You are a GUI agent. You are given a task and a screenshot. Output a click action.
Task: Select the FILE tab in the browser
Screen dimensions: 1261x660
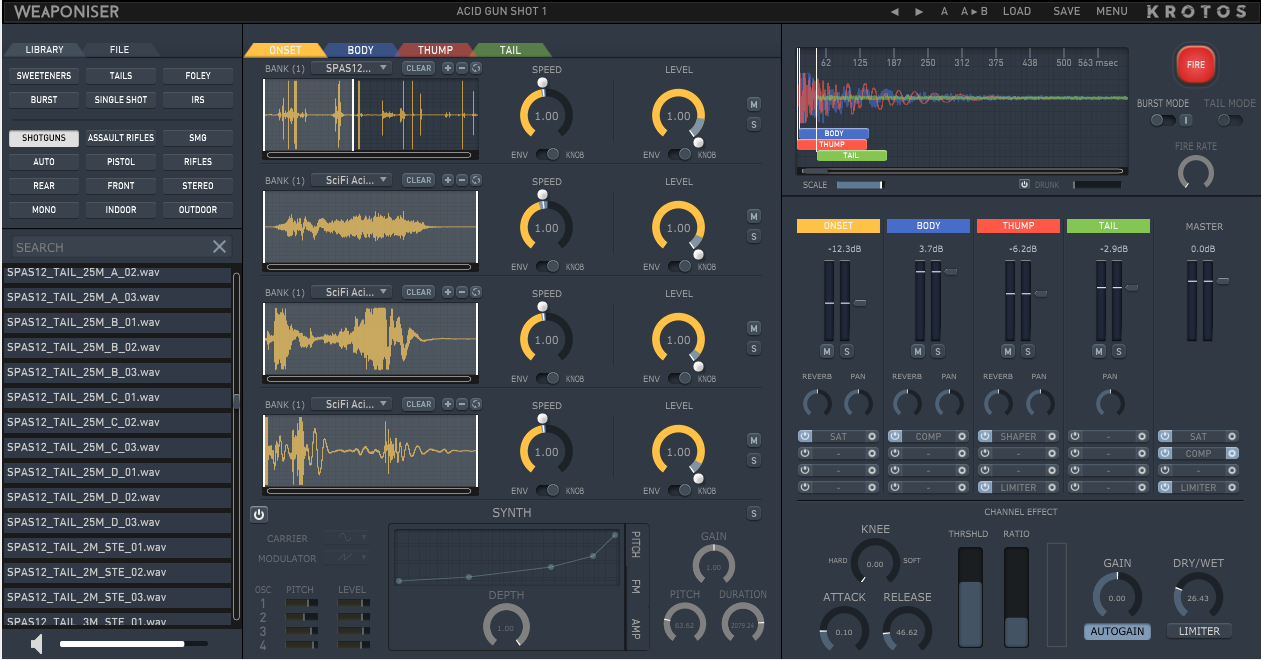coord(118,48)
